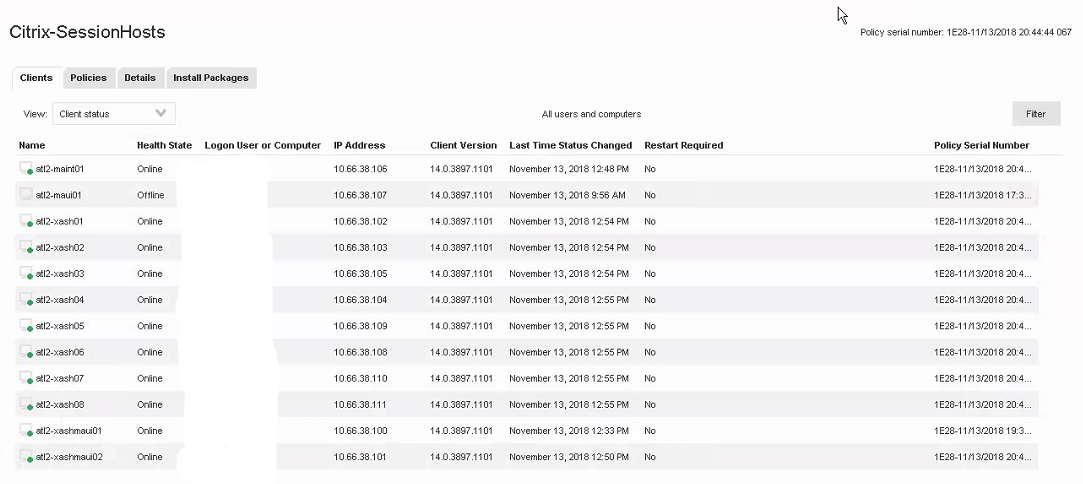The width and height of the screenshot is (1083, 484).
Task: Open the Install Packages tab
Action: pos(211,78)
